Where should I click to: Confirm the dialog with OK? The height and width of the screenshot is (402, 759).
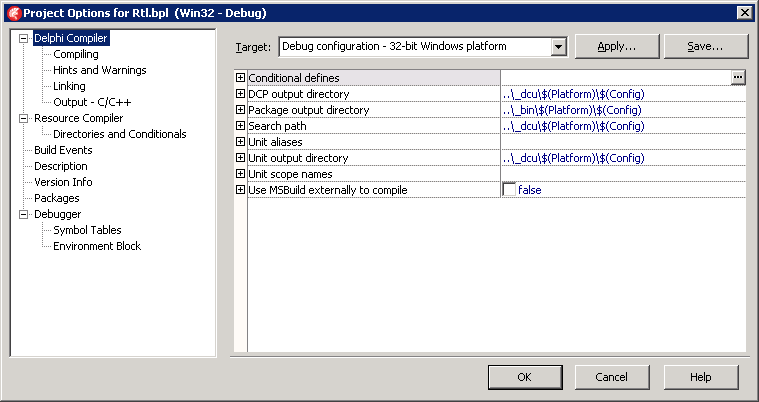click(525, 377)
